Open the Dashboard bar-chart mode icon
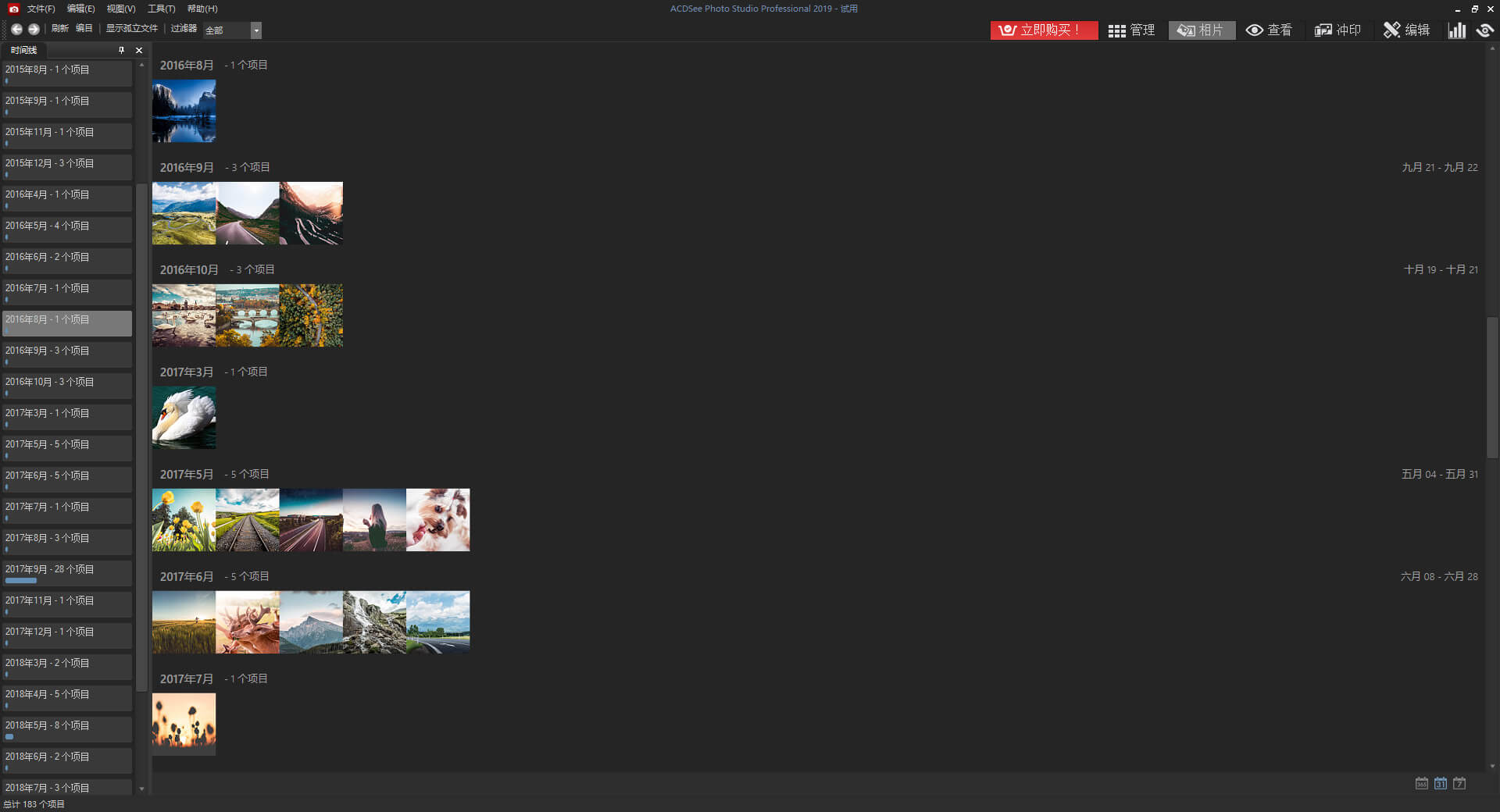Screen dimensions: 1500x812 click(1456, 30)
